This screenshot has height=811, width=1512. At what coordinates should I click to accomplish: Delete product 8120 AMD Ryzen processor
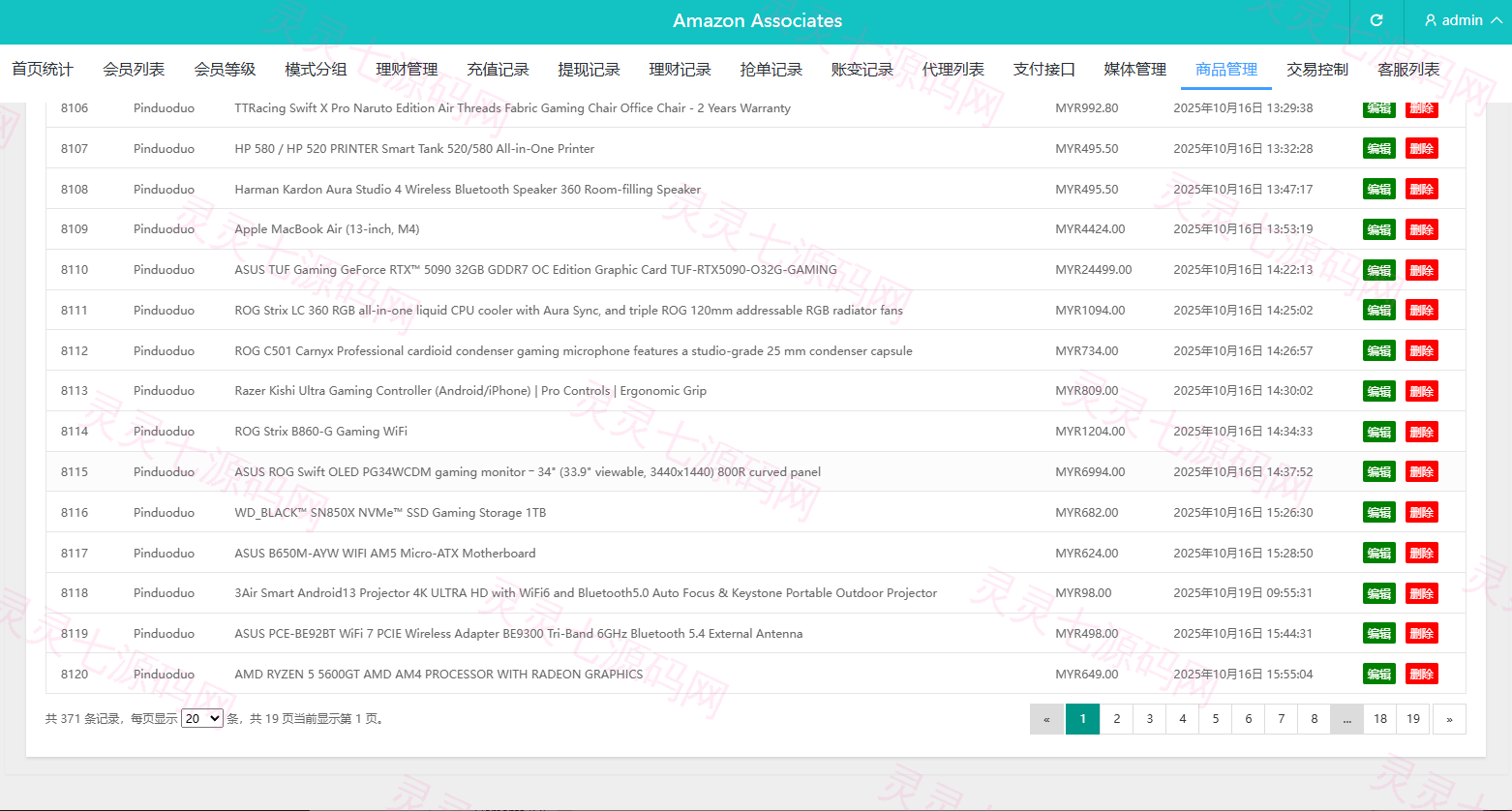click(x=1422, y=674)
